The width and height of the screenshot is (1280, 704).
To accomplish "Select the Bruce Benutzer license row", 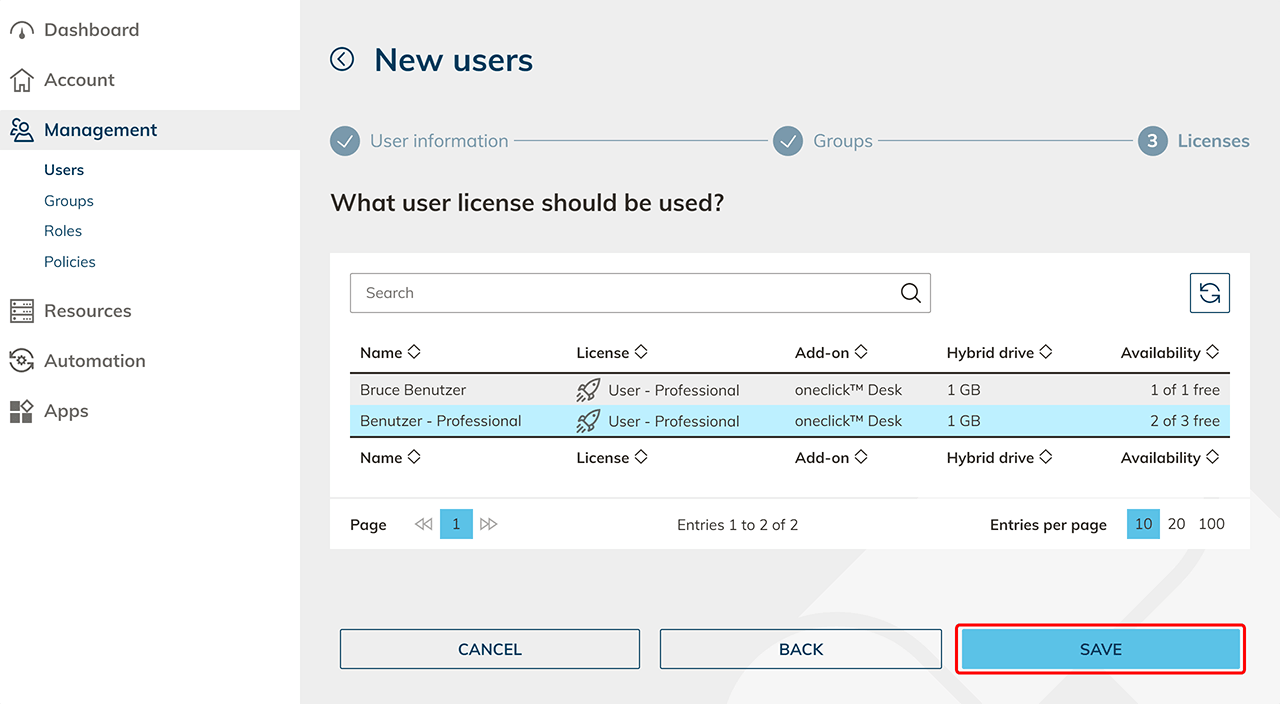I will pos(413,390).
